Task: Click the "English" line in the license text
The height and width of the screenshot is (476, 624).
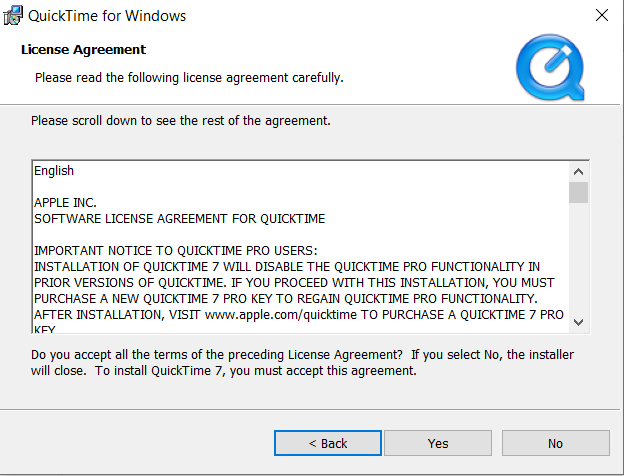Action: point(54,171)
